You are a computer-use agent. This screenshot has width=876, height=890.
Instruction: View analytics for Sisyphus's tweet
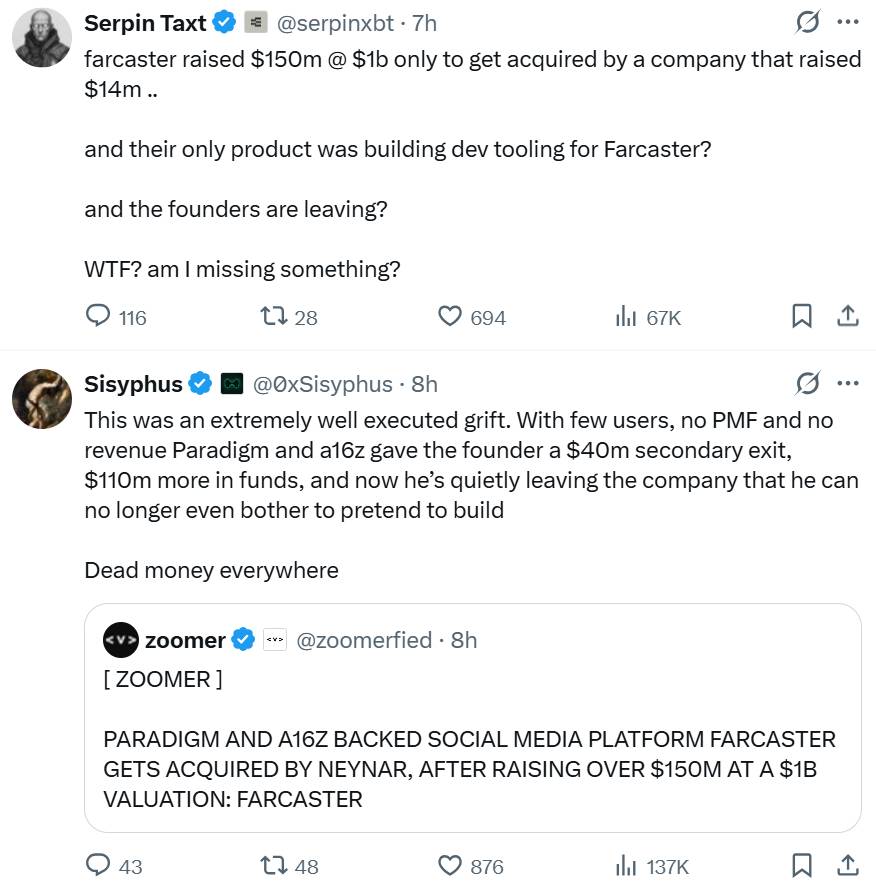(627, 865)
